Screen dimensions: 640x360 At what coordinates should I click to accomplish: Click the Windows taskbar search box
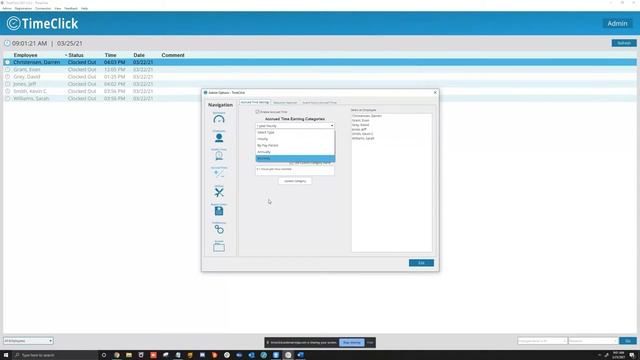[x=55, y=355]
